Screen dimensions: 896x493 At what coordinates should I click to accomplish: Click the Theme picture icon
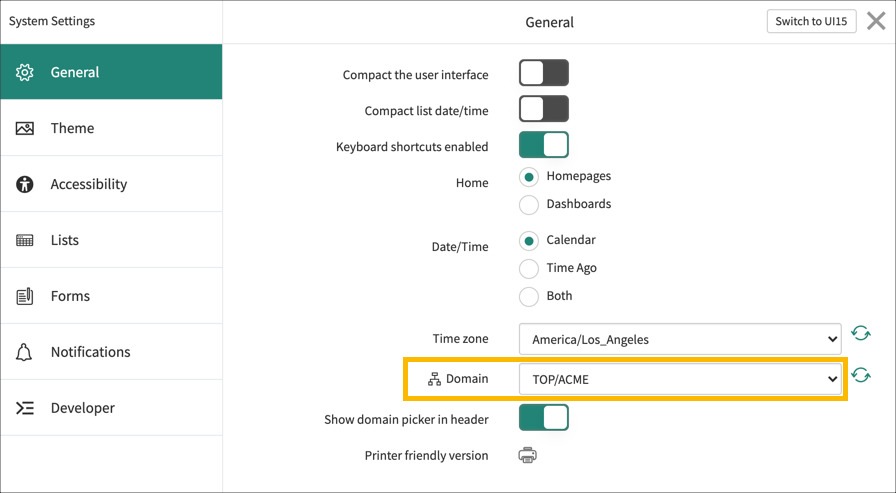[26, 128]
